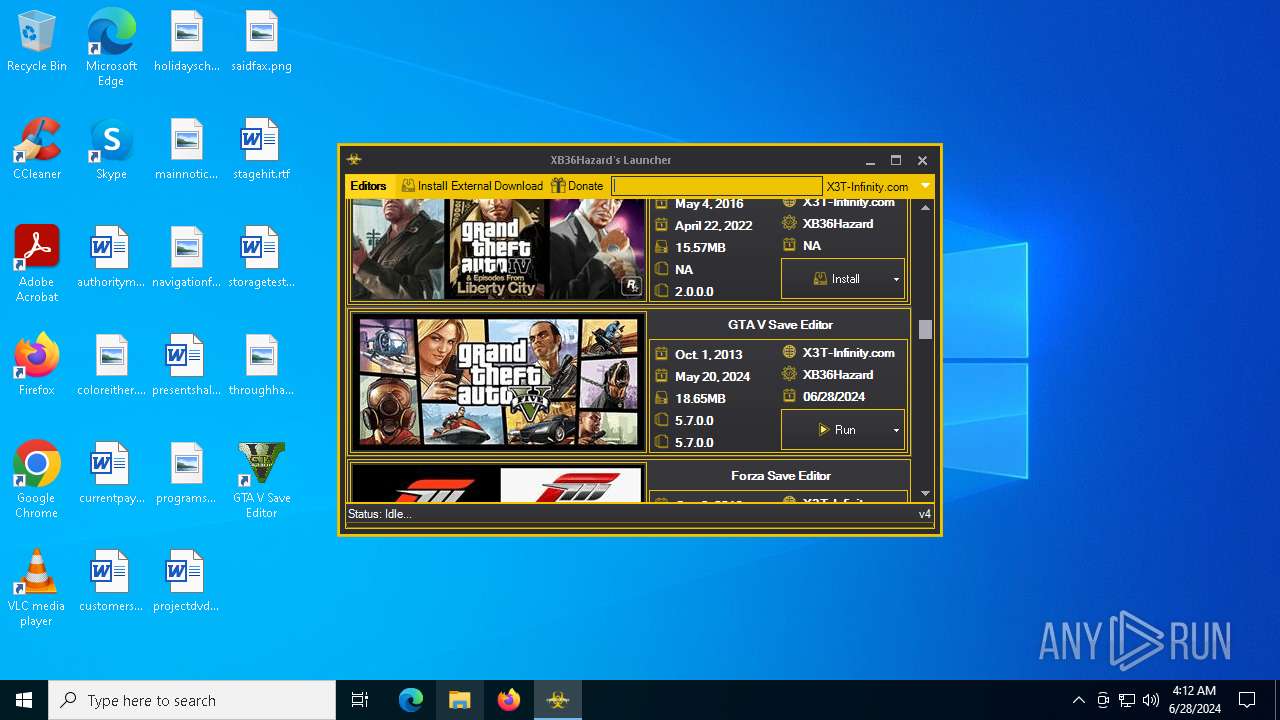This screenshot has width=1280, height=720.
Task: Click the 18.65MB size value
Action: 700,399
